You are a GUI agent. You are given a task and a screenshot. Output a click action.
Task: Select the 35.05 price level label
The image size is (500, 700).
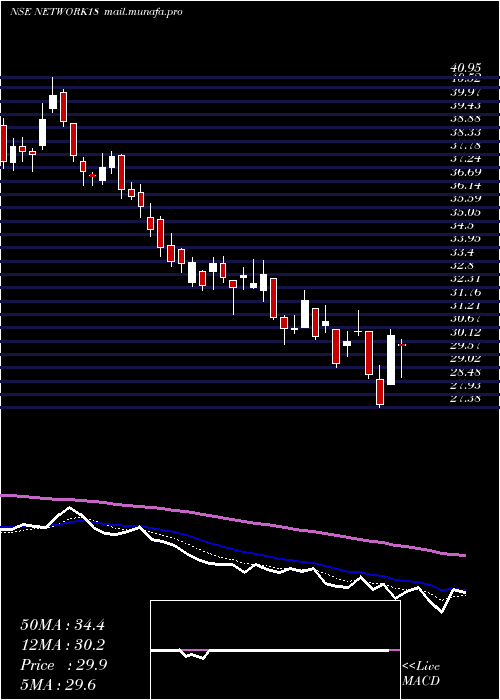(x=465, y=212)
